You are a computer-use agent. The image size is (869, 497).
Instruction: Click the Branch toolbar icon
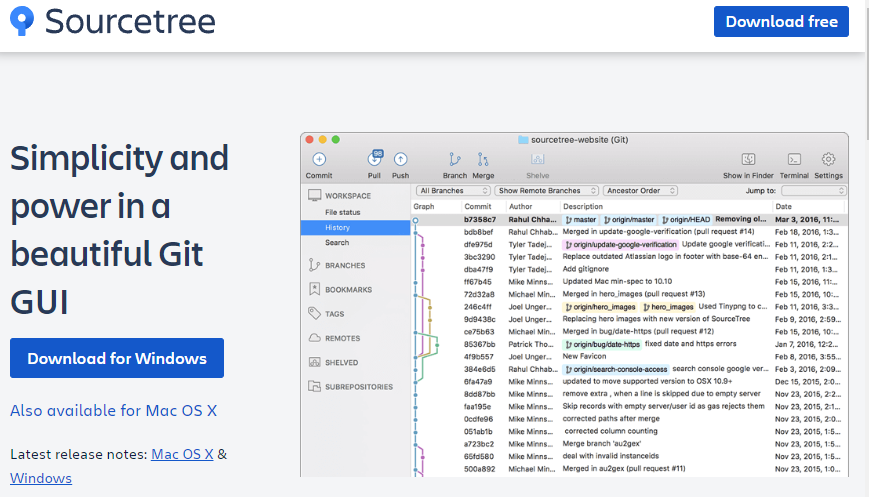pos(454,160)
